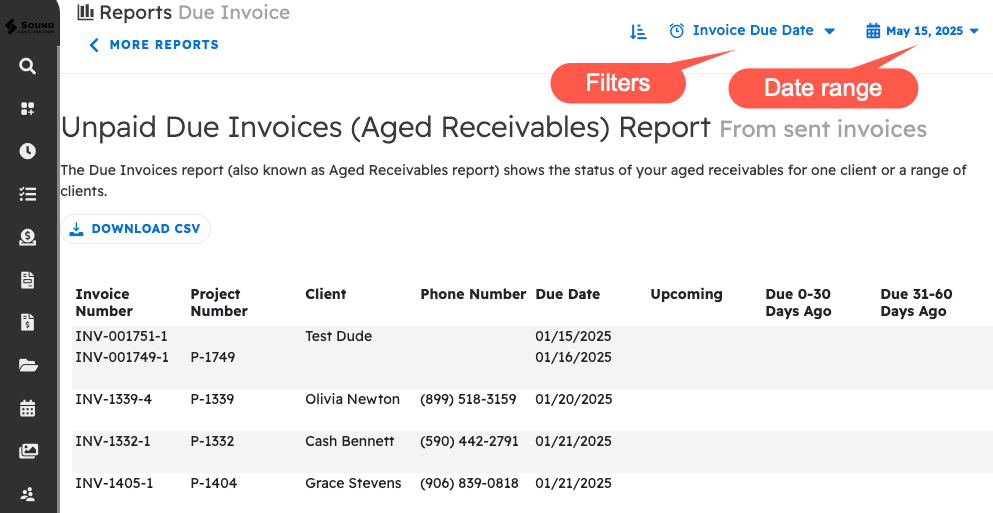Screen dimensions: 993x513
Task: Click the dollar payments icon in sidebar
Action: (28, 237)
